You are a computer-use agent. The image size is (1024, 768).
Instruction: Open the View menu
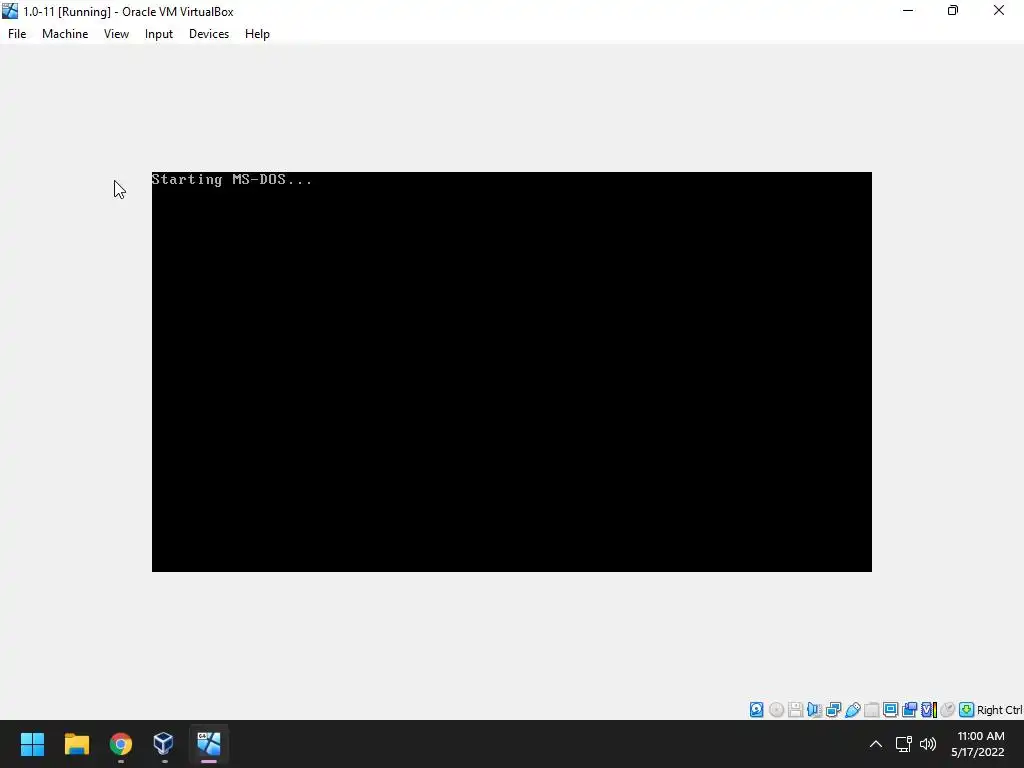coord(116,34)
